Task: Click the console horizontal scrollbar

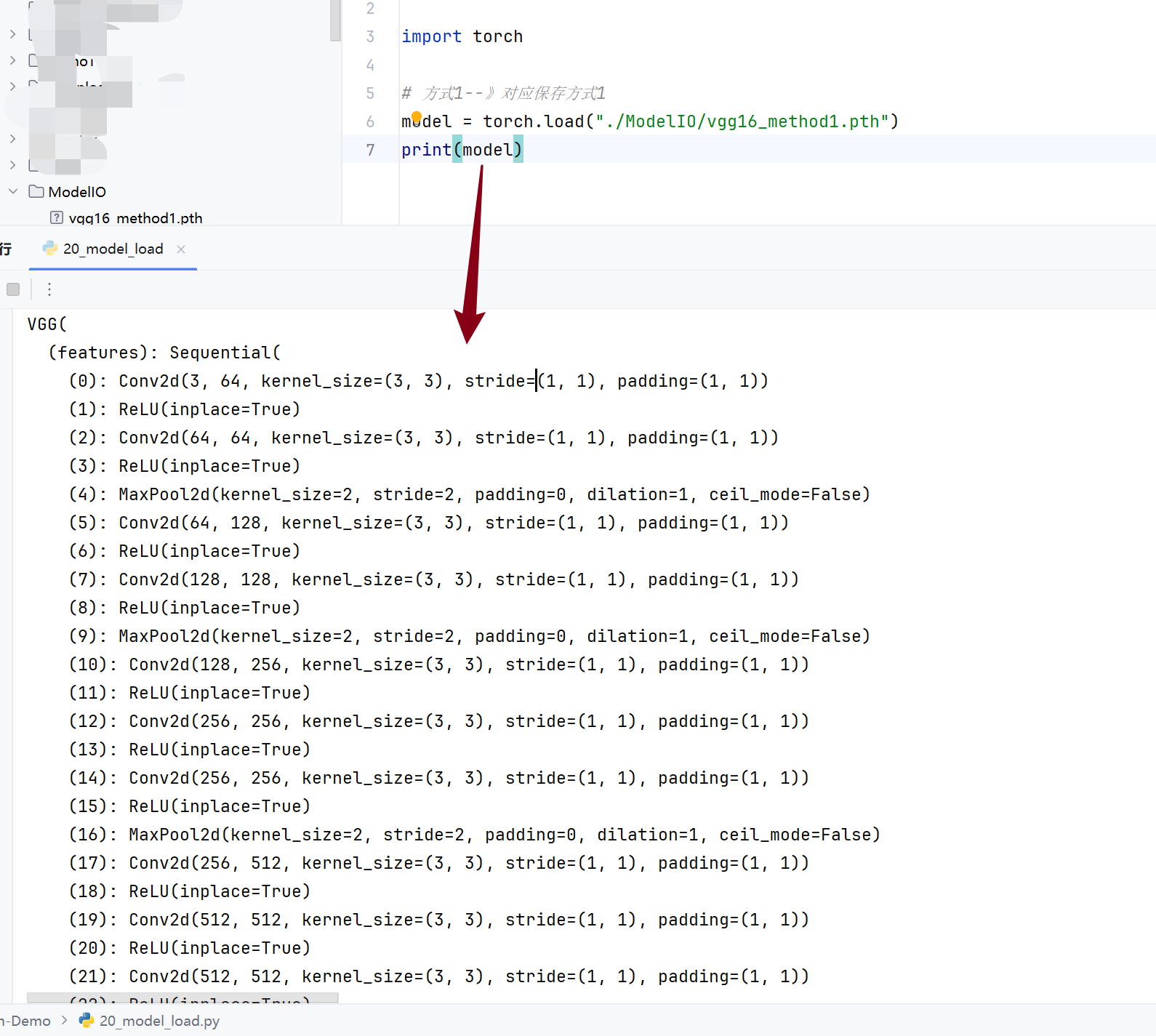Action: pos(182,998)
